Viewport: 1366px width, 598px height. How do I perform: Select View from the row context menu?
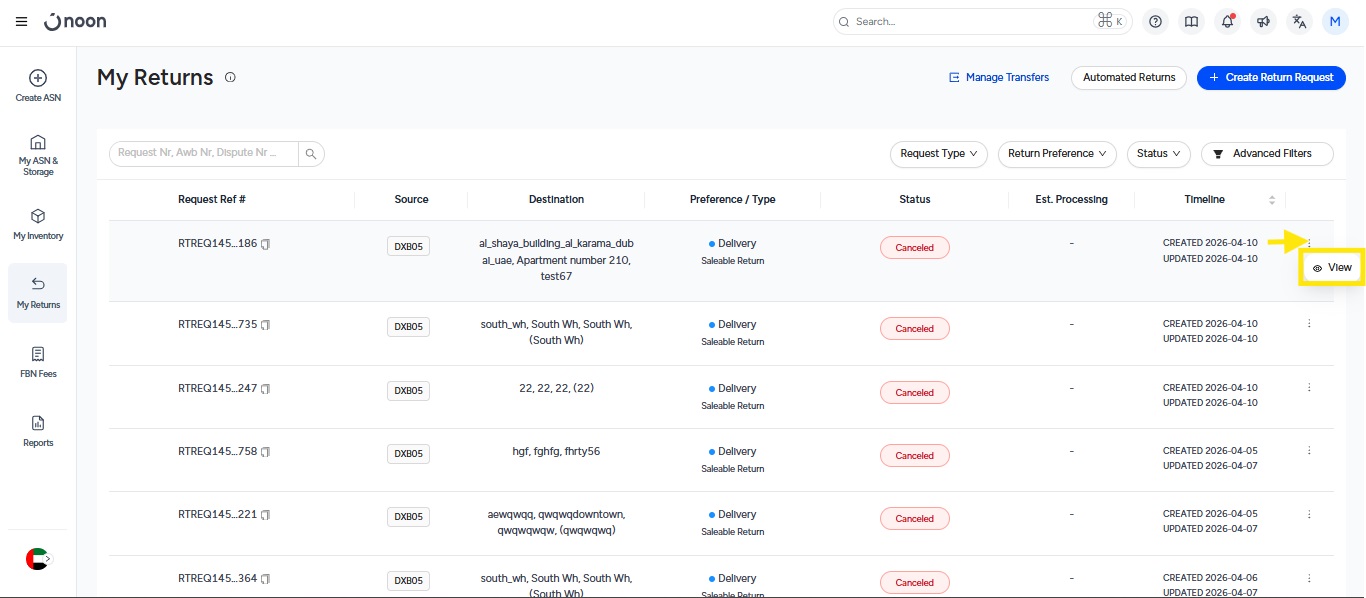(x=1332, y=268)
